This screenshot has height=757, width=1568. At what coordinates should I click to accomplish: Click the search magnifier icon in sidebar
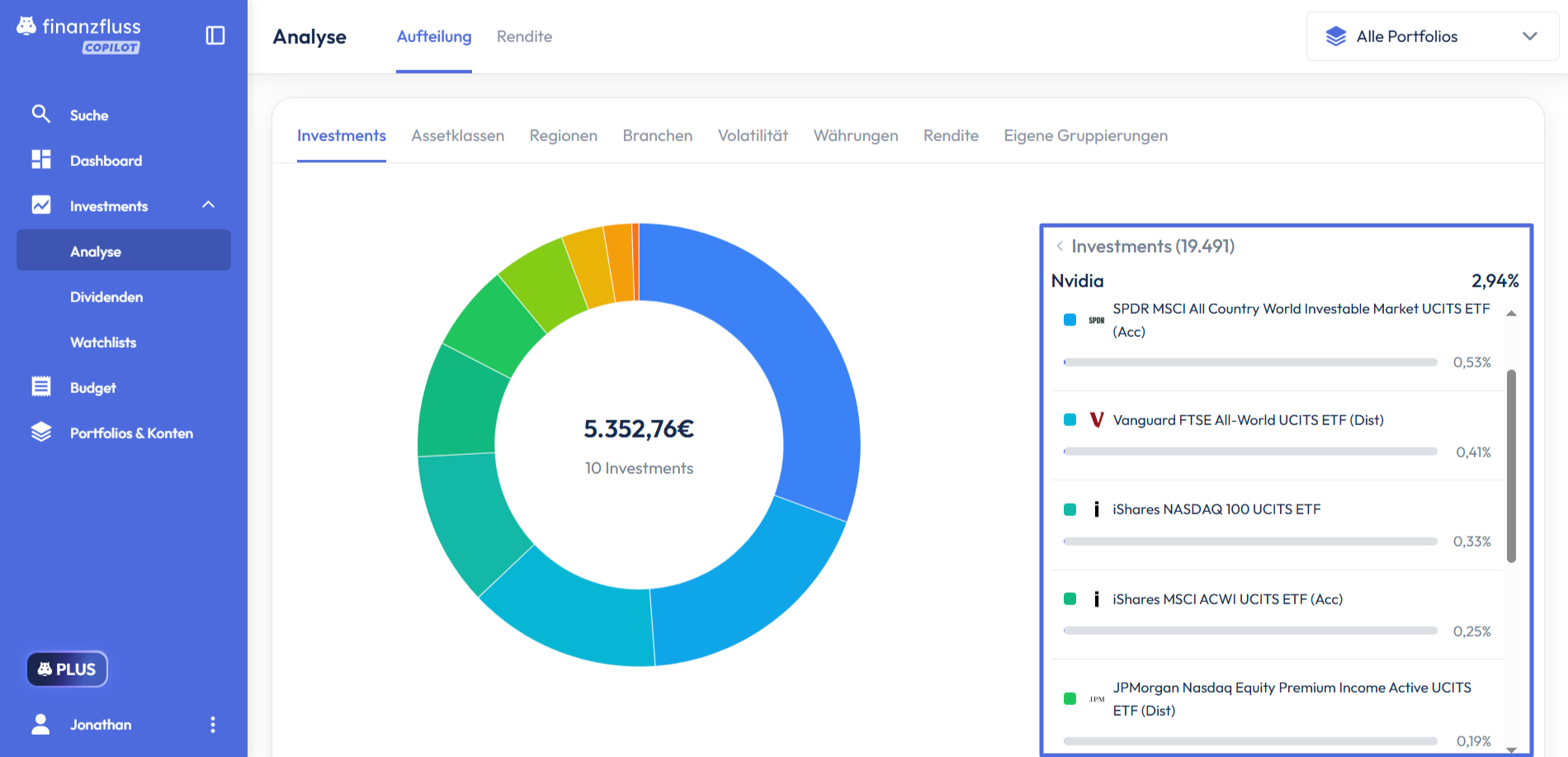40,114
